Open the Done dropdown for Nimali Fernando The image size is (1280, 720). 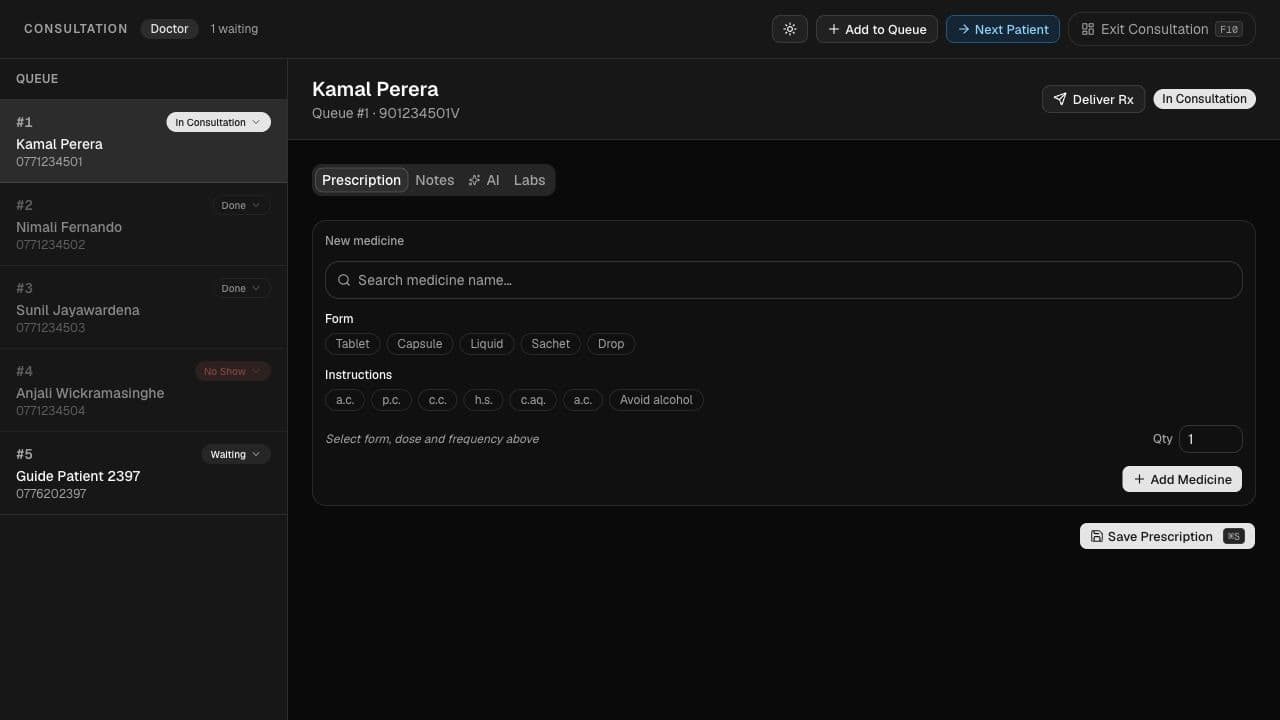(x=240, y=205)
